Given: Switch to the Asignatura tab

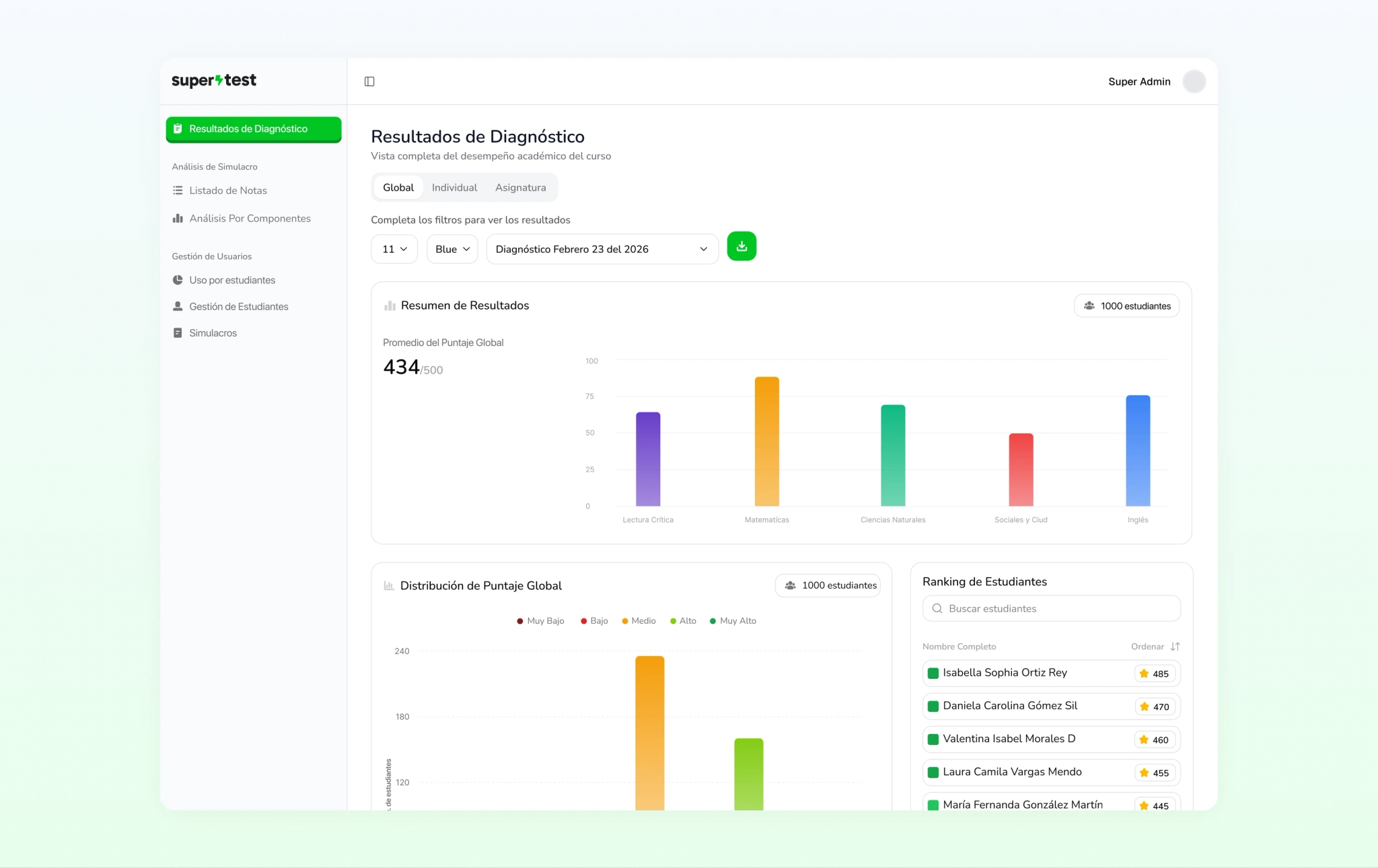Looking at the screenshot, I should point(520,188).
